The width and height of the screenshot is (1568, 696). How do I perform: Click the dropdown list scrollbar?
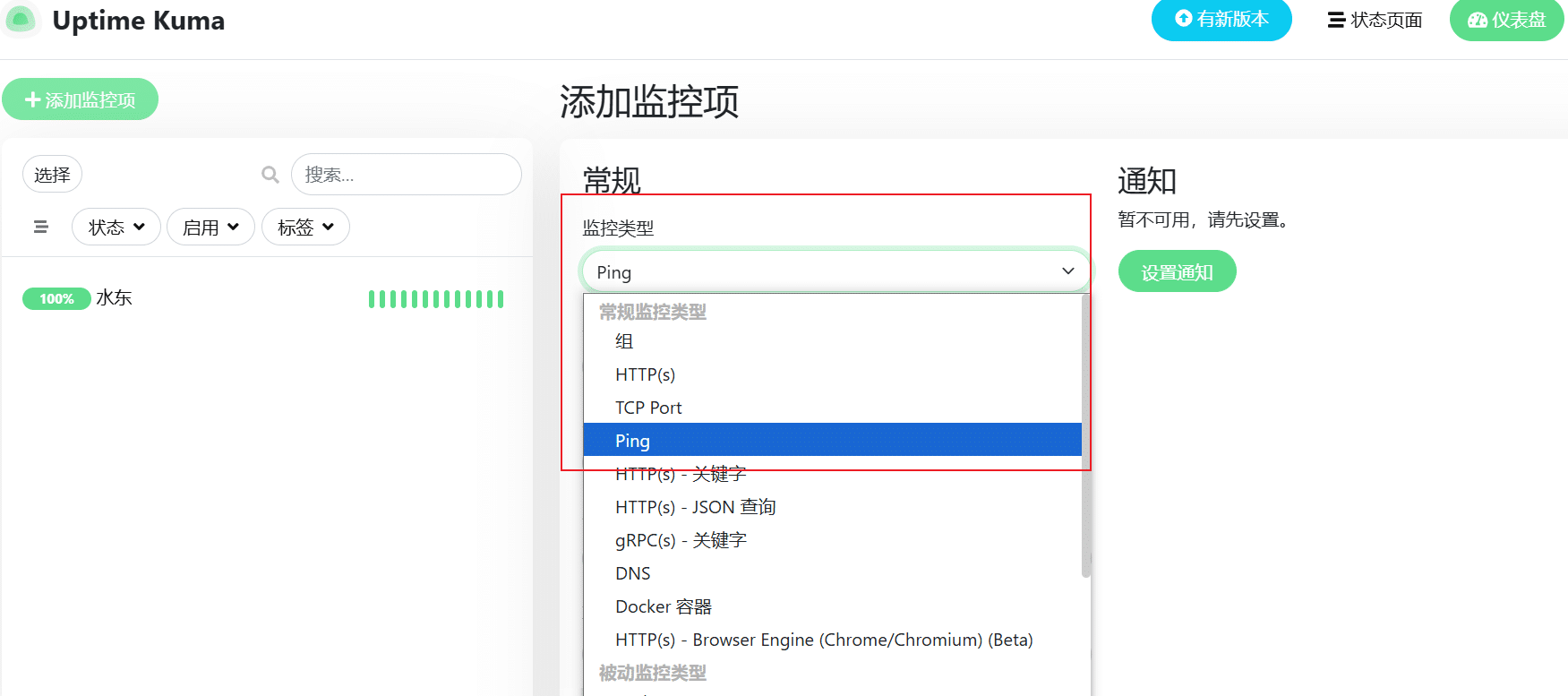1086,436
